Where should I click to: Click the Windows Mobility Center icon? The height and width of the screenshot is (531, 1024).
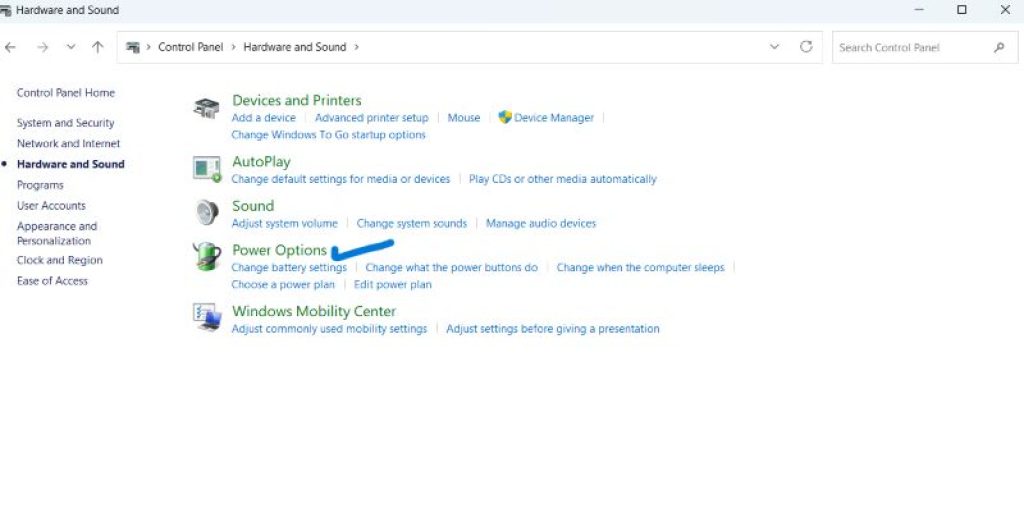tap(207, 317)
